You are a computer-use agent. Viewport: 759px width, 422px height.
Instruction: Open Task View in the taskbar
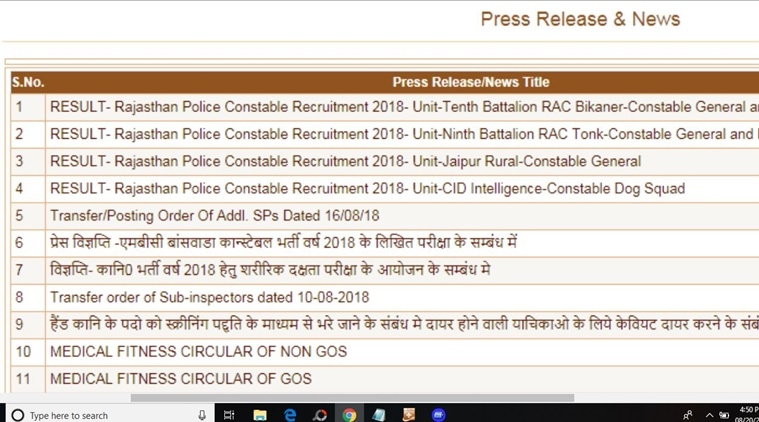pyautogui.click(x=229, y=414)
